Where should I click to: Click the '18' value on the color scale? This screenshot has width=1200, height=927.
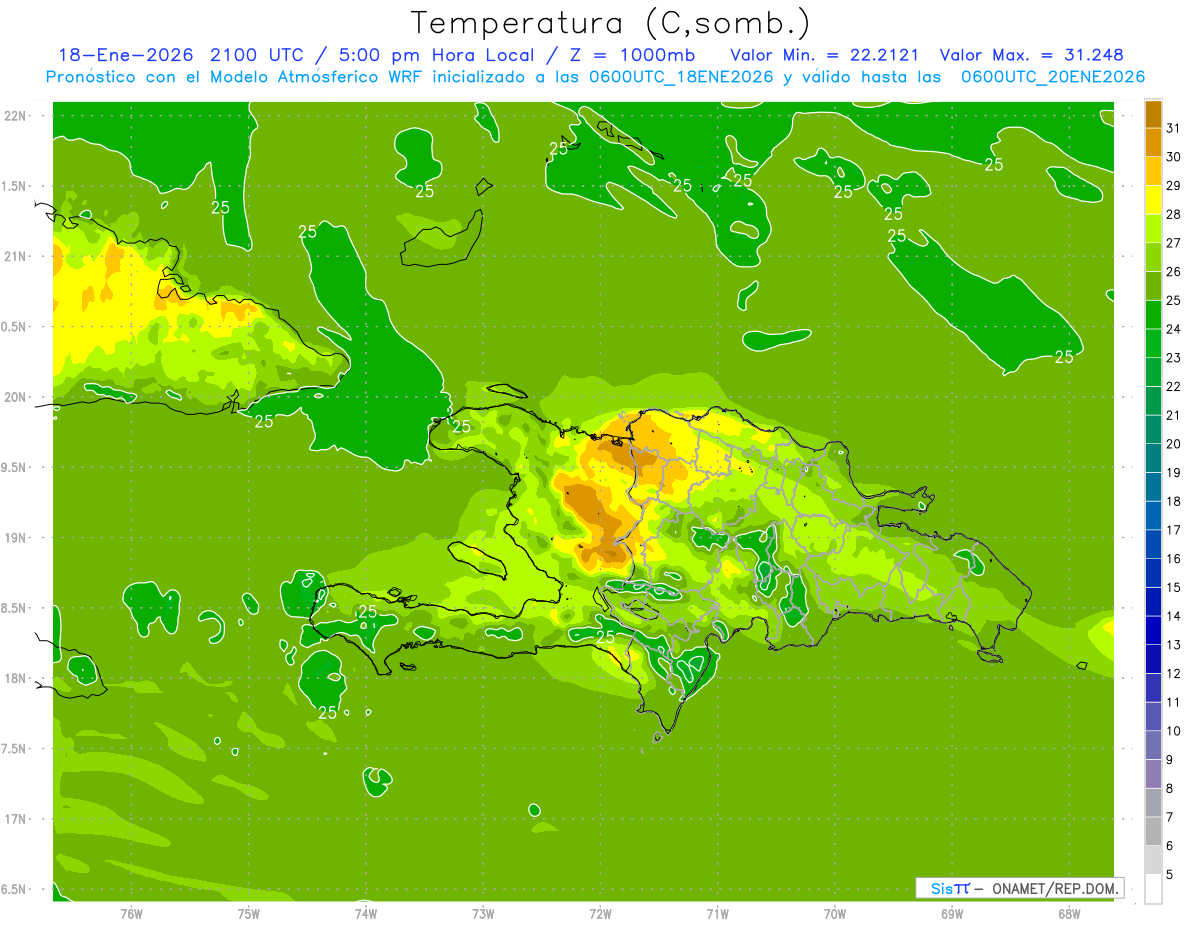coord(1174,501)
